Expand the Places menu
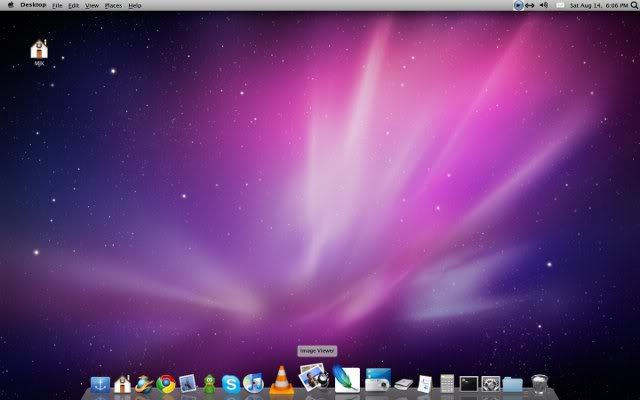This screenshot has height=400, width=640. [113, 6]
